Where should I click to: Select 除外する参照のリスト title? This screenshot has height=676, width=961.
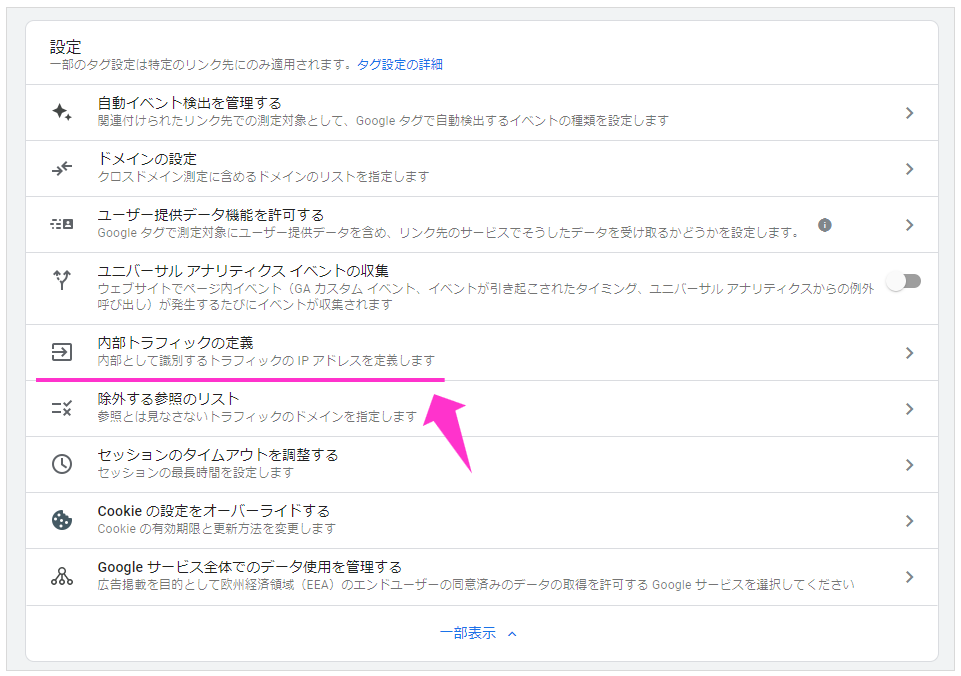[169, 399]
